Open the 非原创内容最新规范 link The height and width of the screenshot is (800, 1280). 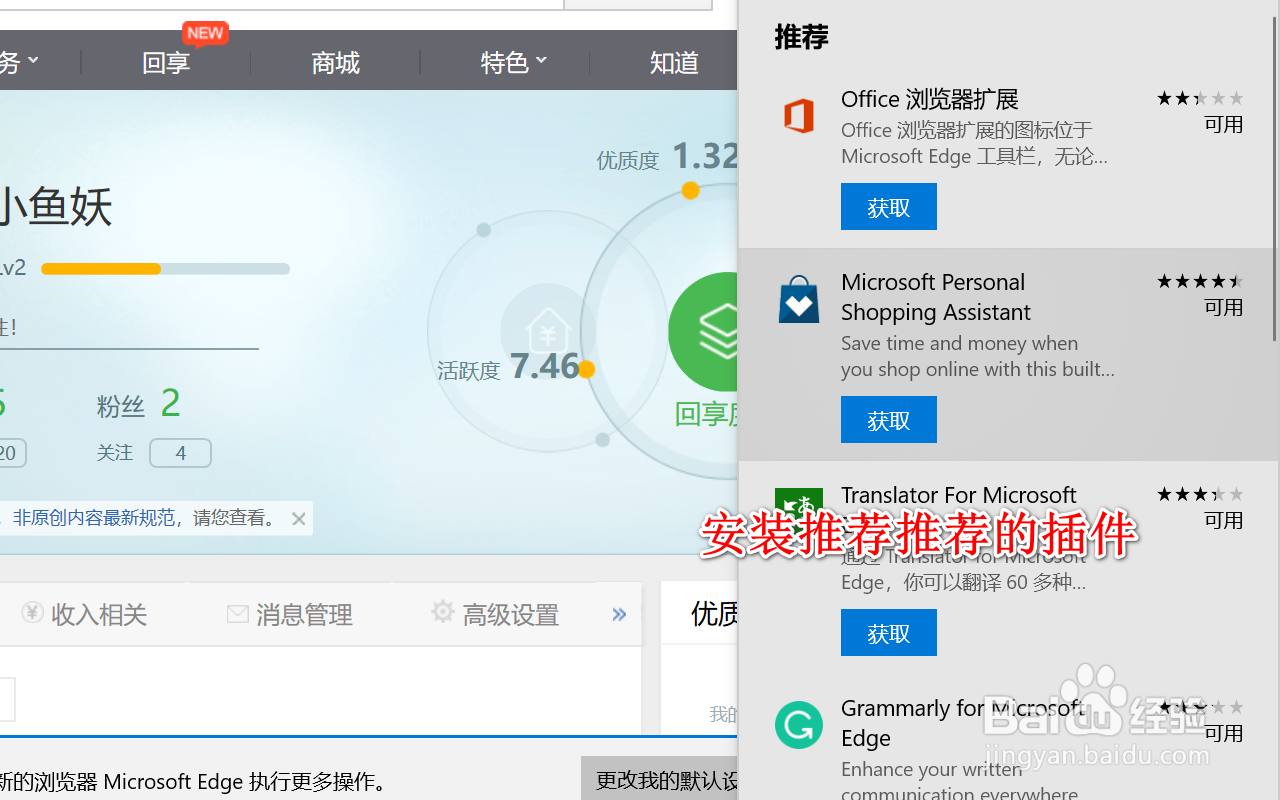click(x=94, y=518)
